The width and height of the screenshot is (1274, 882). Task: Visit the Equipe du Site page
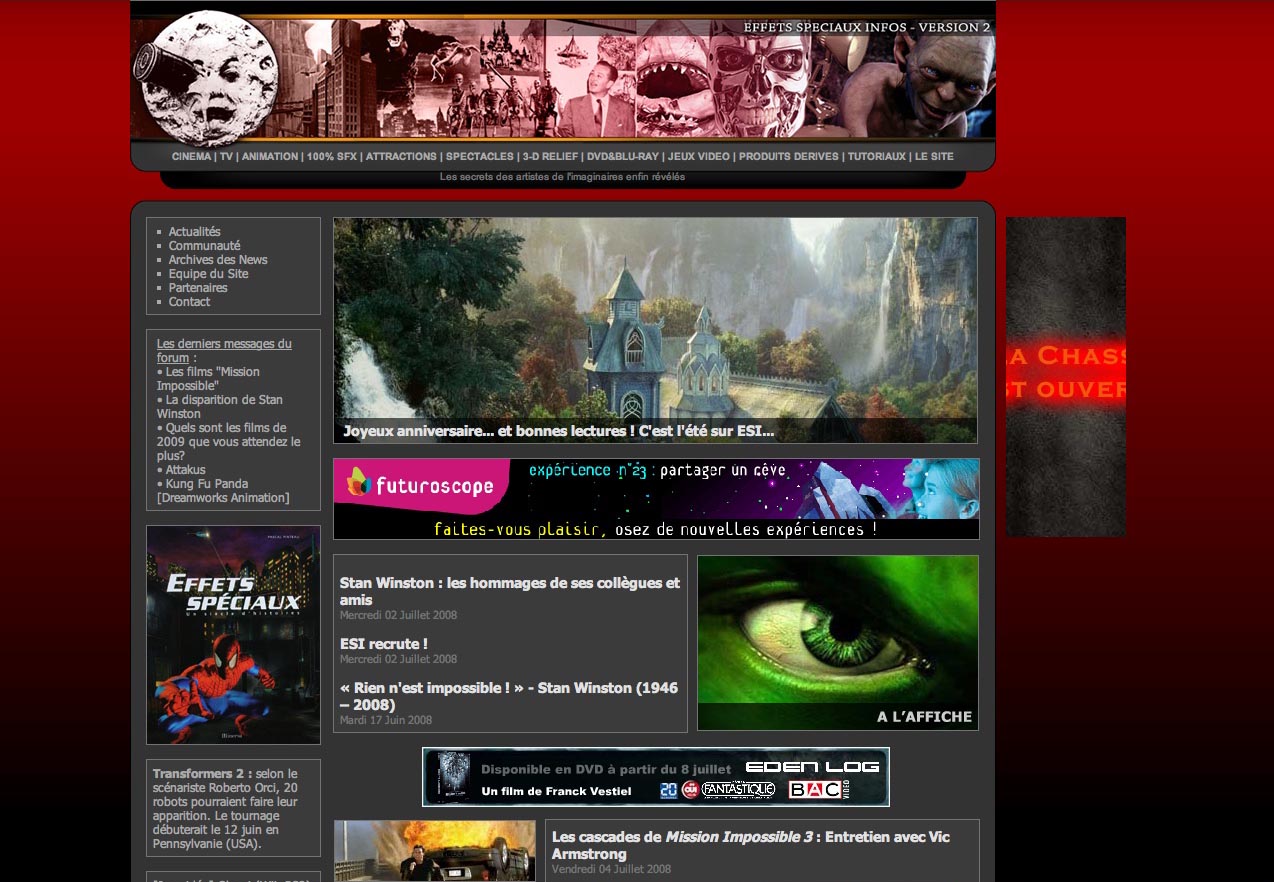pyautogui.click(x=208, y=274)
